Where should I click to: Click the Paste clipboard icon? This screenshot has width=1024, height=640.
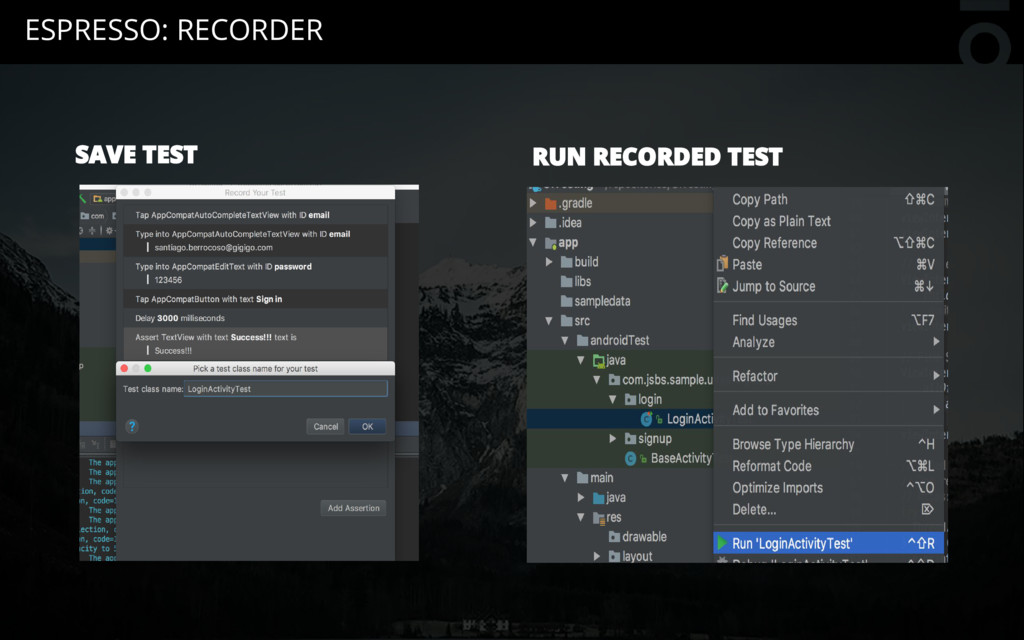click(x=722, y=264)
